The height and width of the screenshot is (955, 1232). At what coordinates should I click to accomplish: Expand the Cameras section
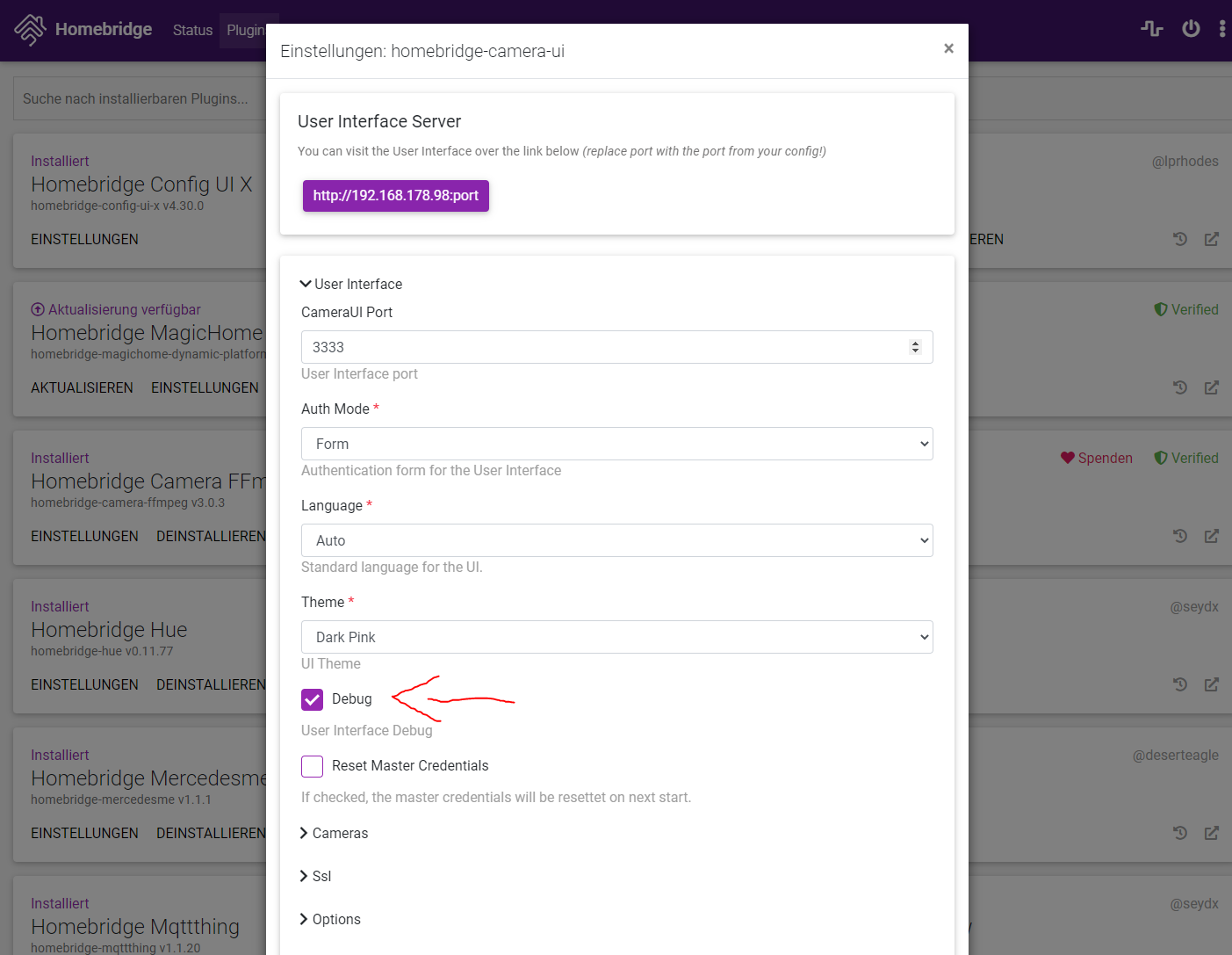334,833
